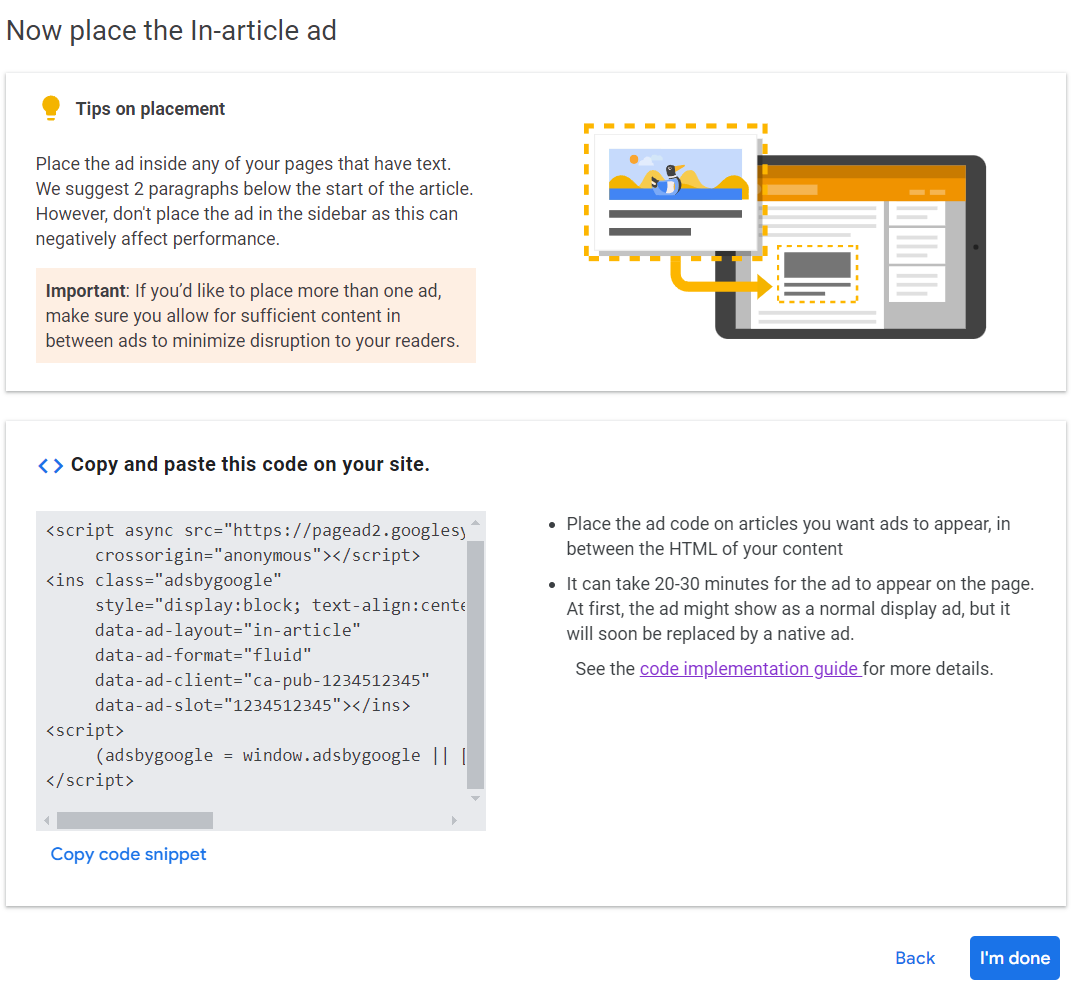1076x991 pixels.
Task: Click the data-ad-format="fluid" line
Action: (x=203, y=655)
